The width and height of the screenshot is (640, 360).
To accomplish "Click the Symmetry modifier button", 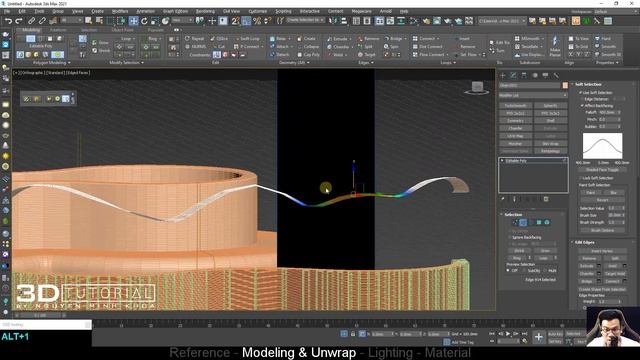I will click(x=516, y=121).
